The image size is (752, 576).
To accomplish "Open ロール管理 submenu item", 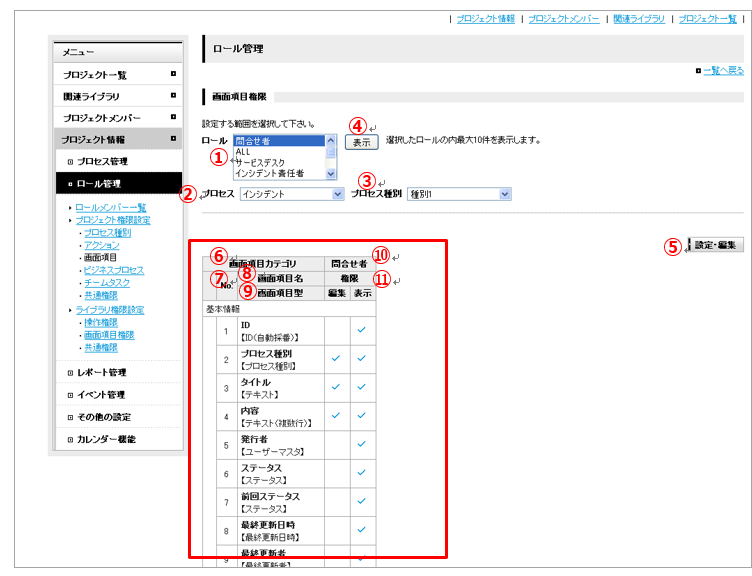I will [x=118, y=183].
